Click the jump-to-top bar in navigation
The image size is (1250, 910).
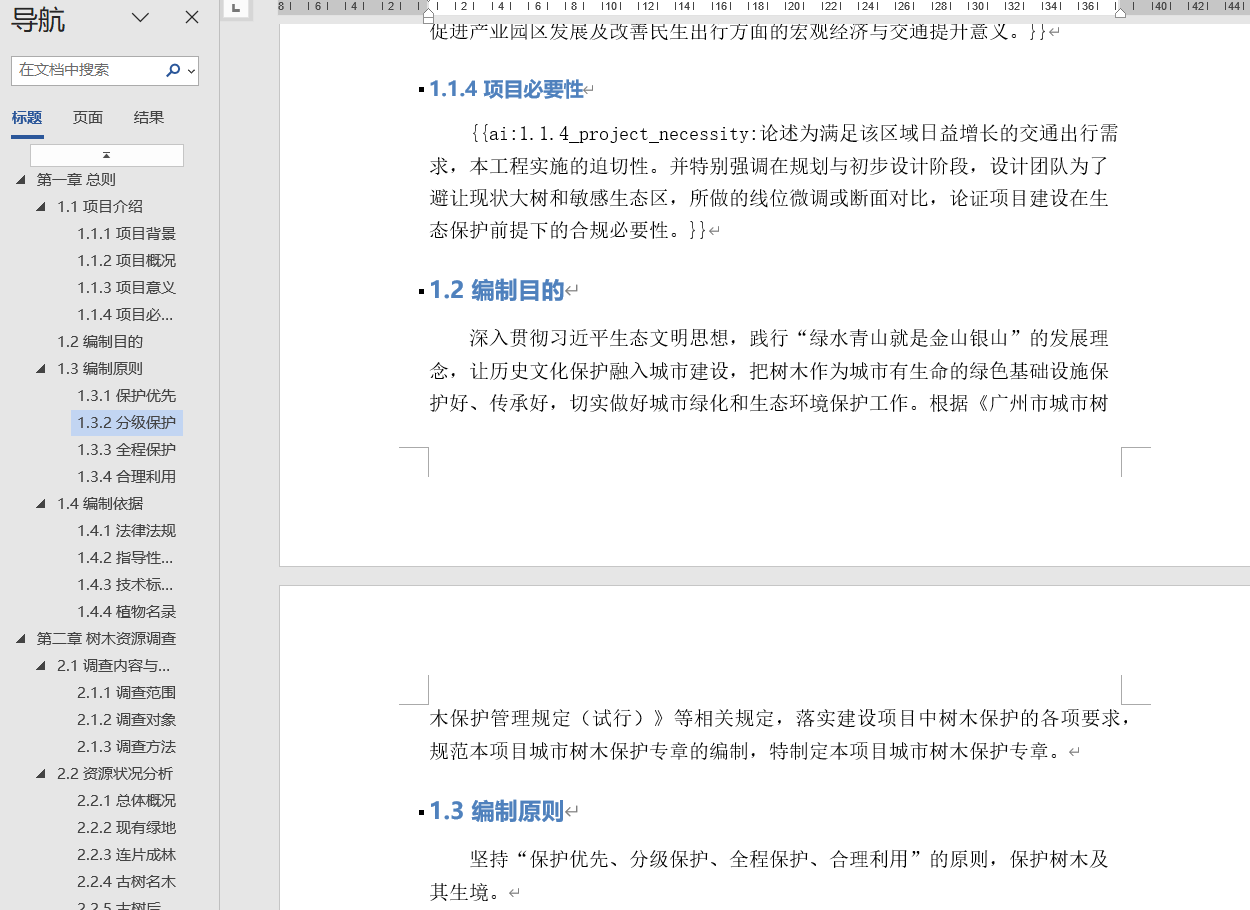107,155
